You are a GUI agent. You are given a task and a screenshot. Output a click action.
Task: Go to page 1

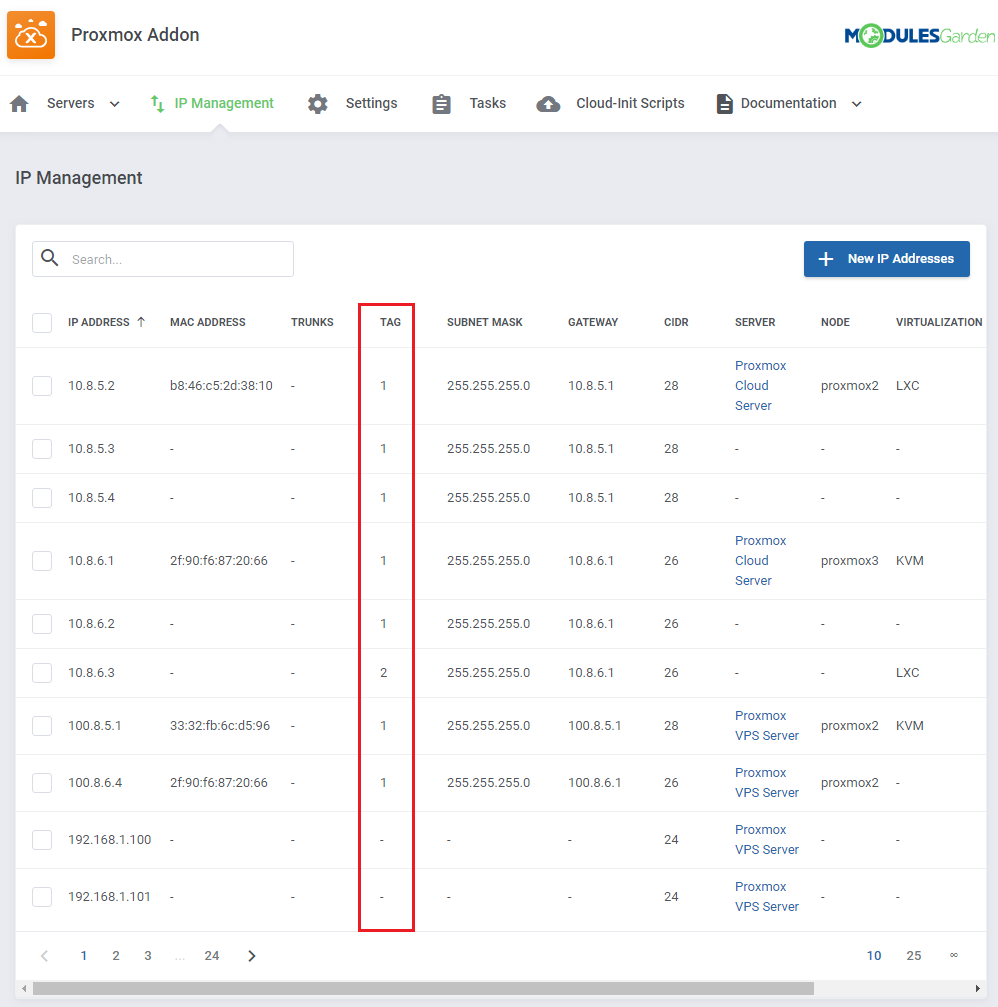(83, 956)
